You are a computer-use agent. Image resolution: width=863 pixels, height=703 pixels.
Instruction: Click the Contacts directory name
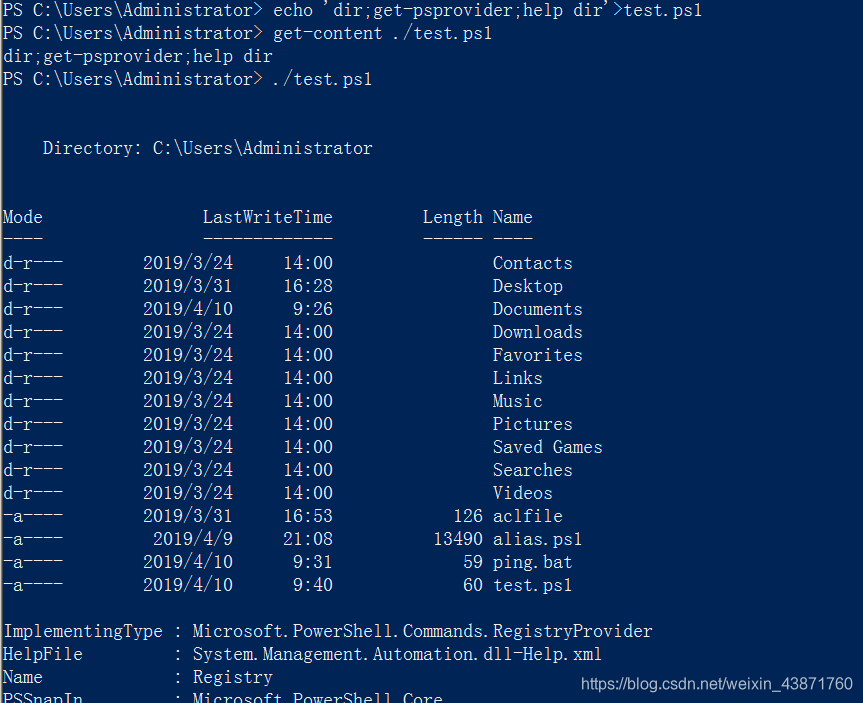532,263
